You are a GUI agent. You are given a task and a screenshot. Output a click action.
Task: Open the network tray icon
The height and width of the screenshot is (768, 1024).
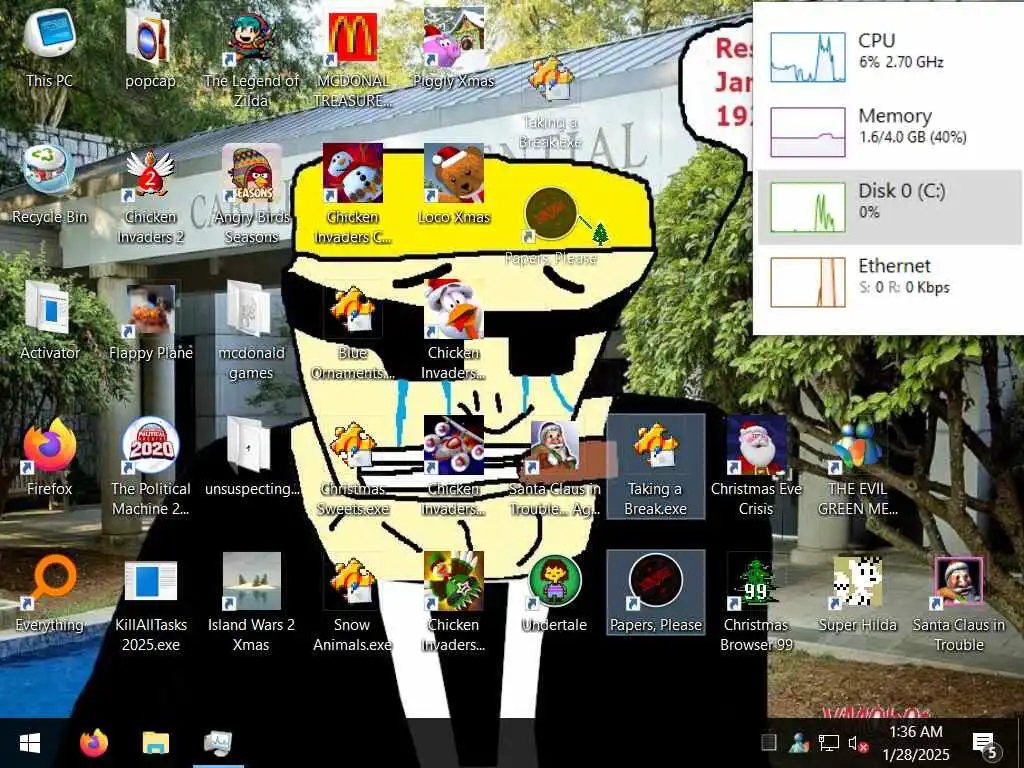829,743
